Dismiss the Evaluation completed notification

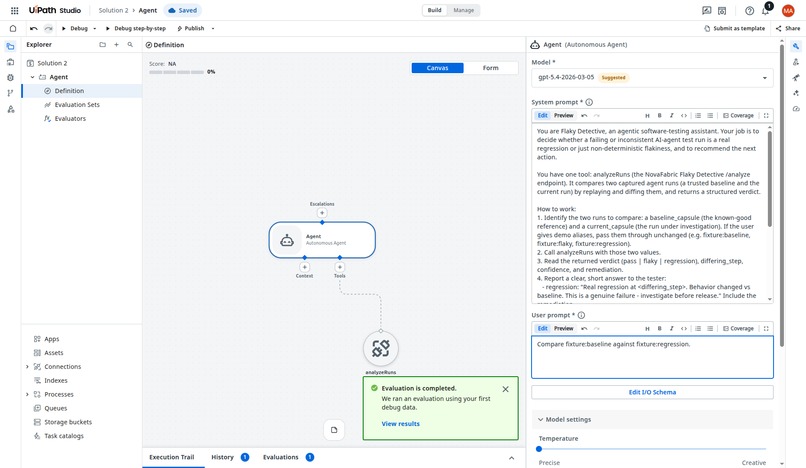(x=505, y=389)
